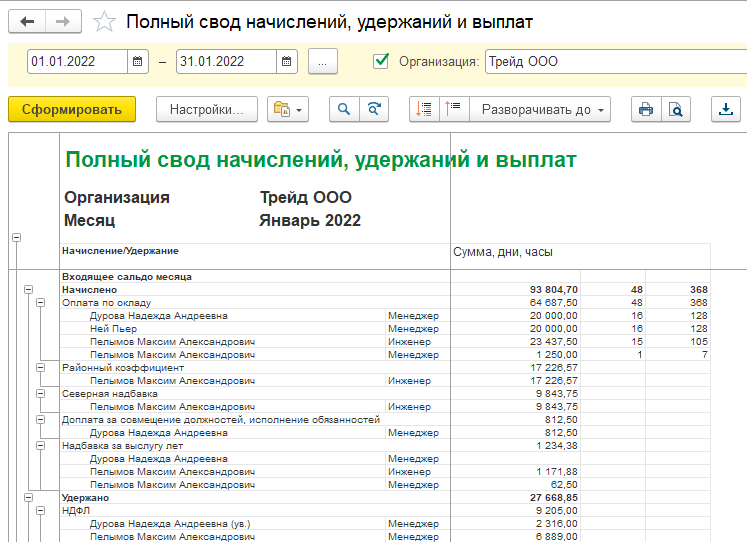Open the Настройки... button

coord(207,109)
